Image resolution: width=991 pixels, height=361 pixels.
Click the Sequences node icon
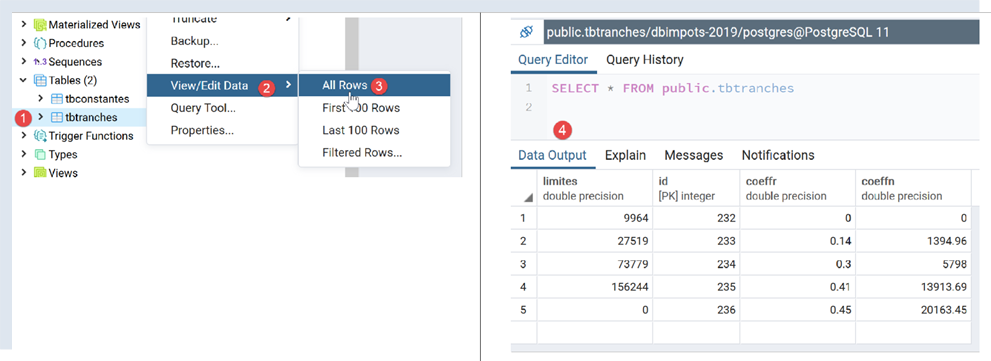[x=40, y=62]
